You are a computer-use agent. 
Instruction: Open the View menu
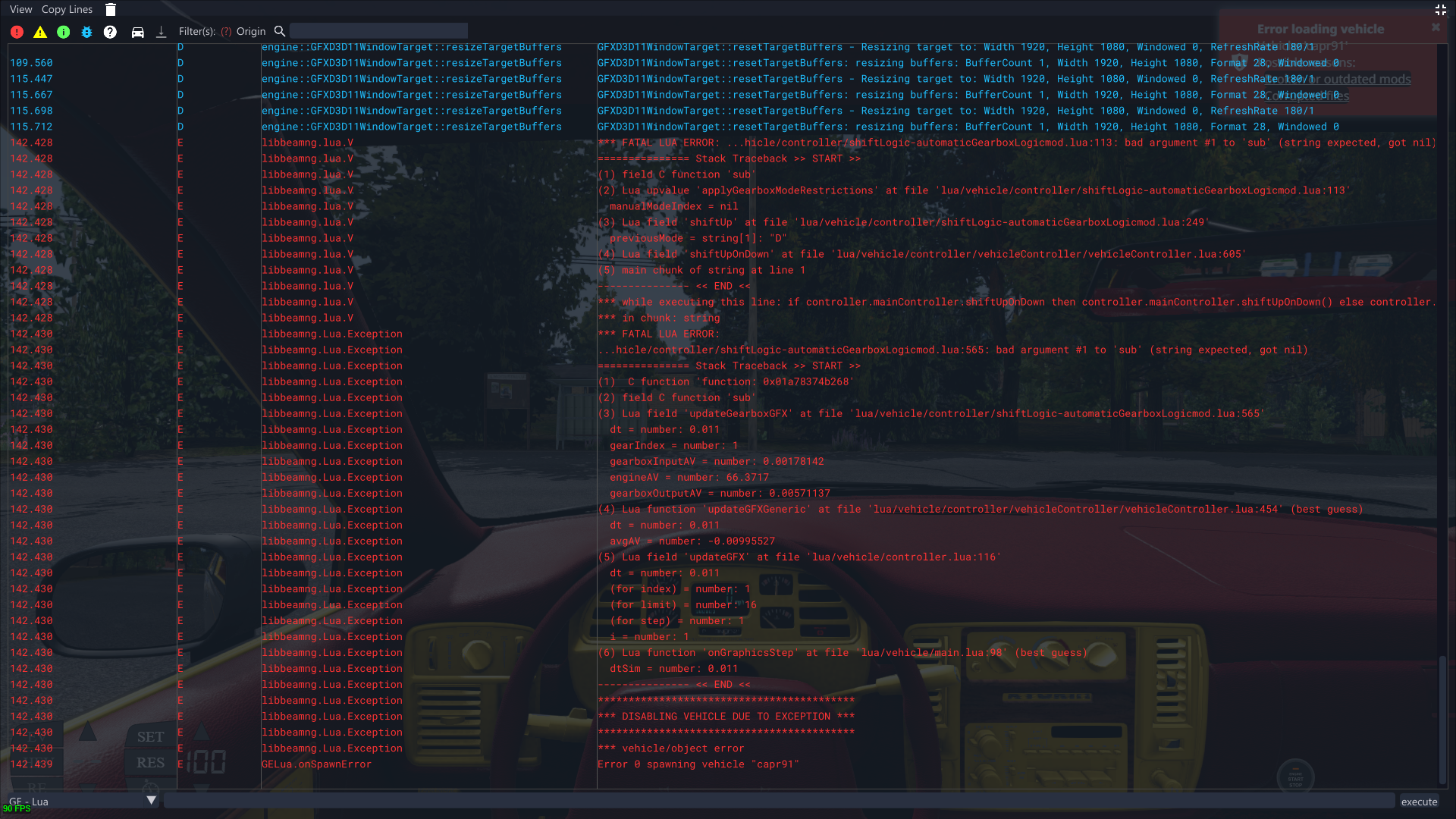tap(20, 10)
